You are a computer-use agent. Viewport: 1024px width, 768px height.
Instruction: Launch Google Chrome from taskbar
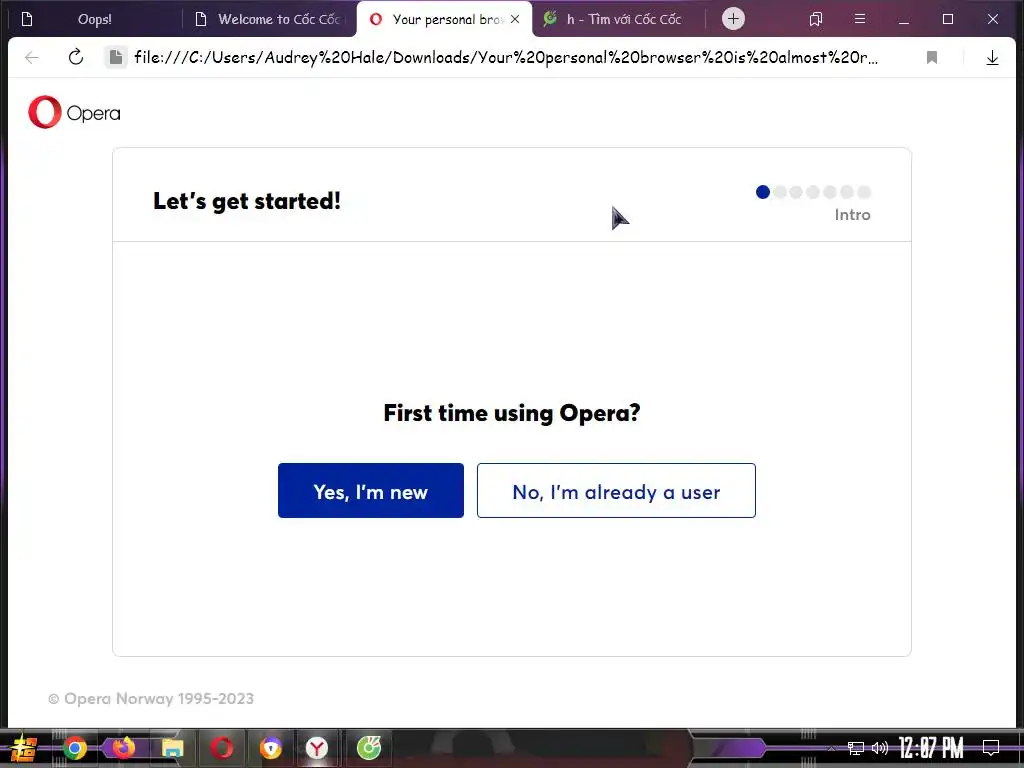(x=74, y=748)
